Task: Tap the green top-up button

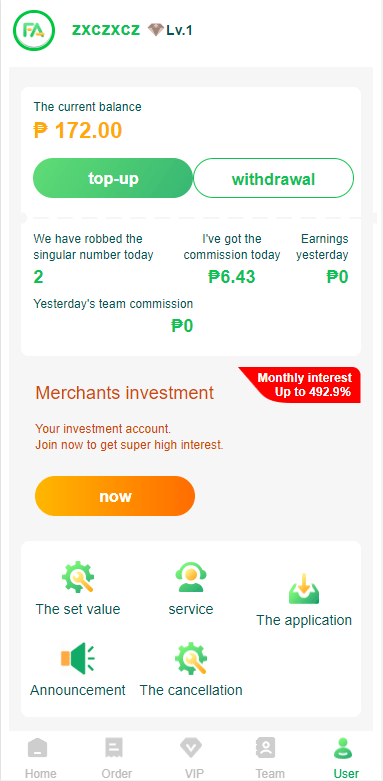Action: point(113,178)
